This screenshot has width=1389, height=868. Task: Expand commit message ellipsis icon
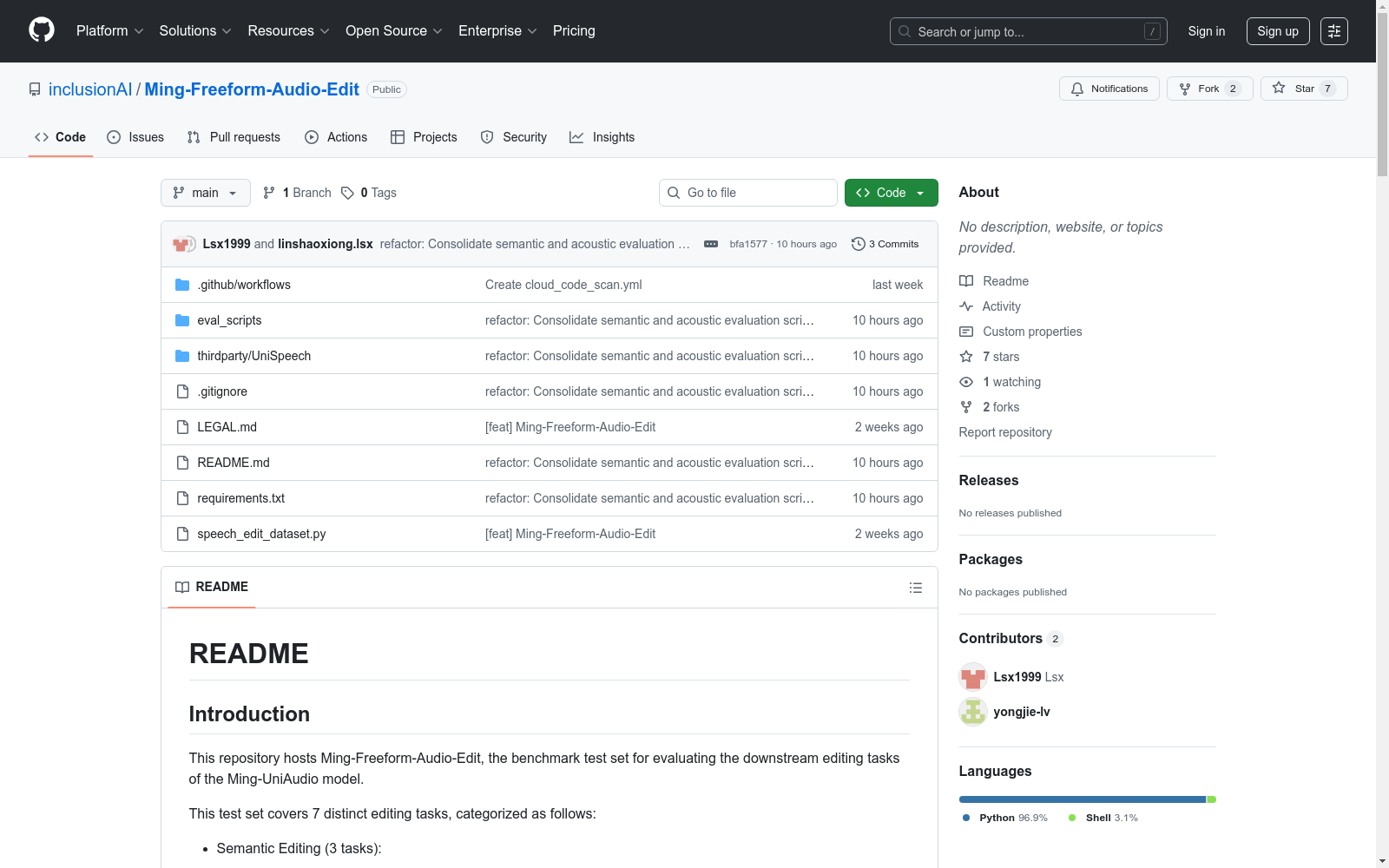[711, 244]
